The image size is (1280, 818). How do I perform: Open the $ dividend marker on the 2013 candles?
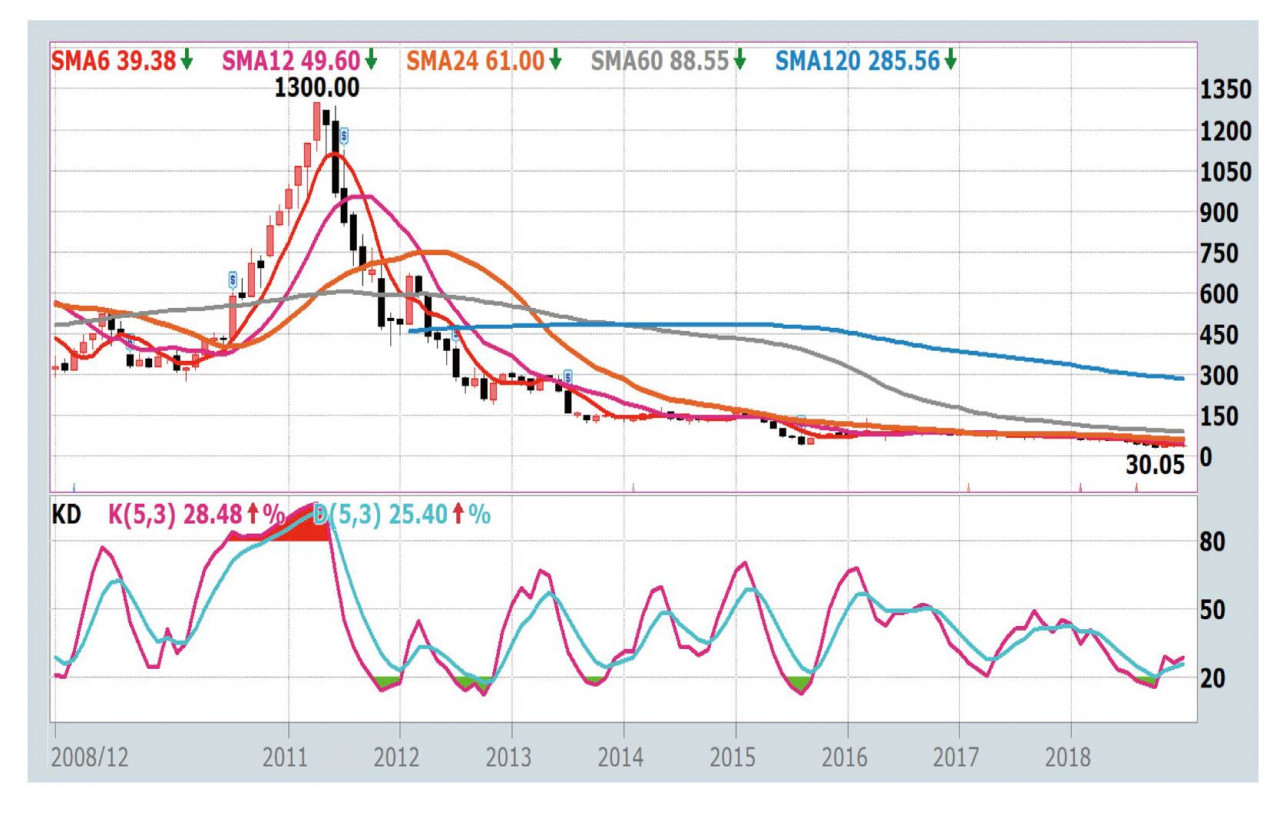click(x=567, y=377)
